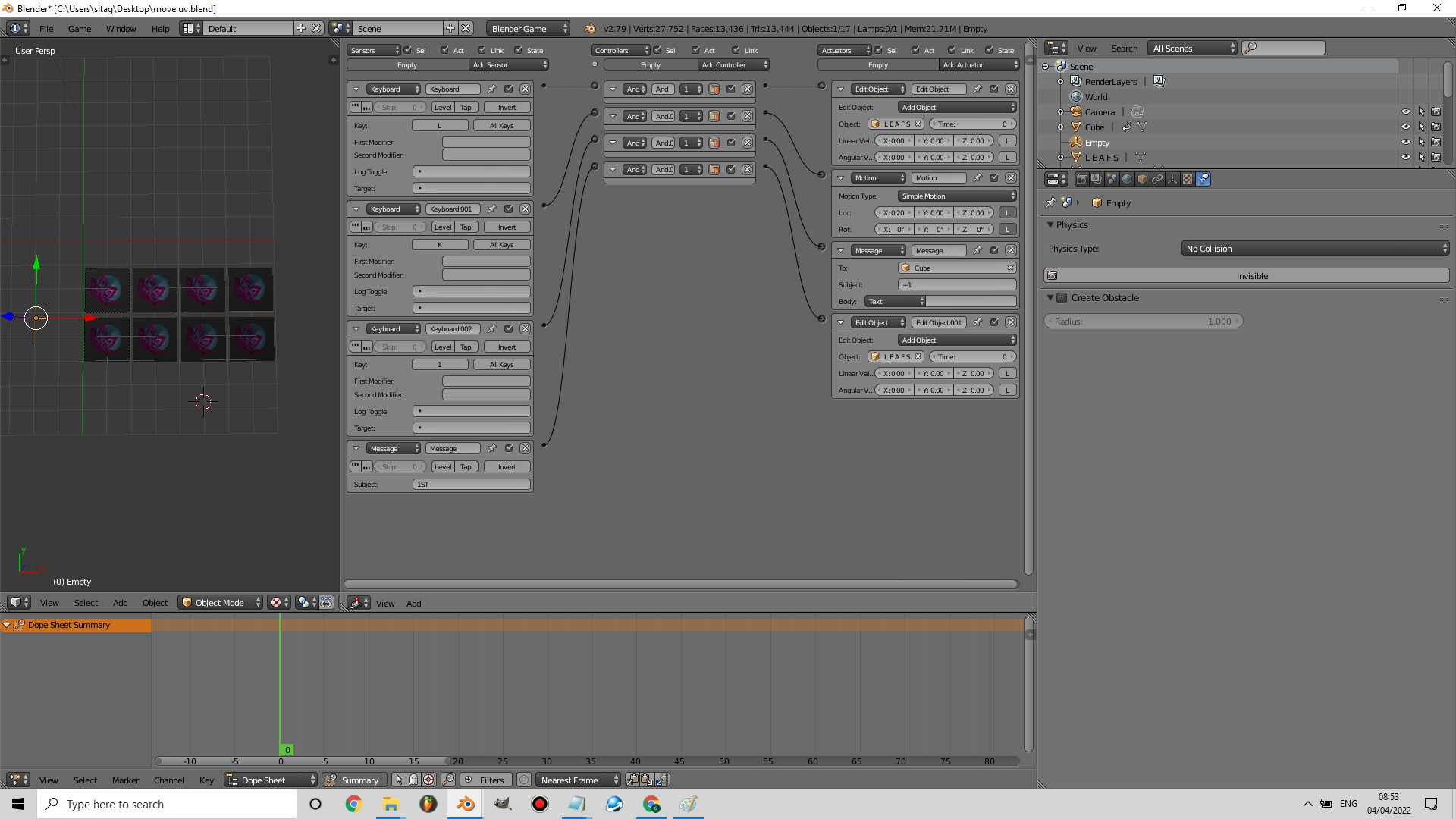
Task: Collapse the Keyboard.002 sensor panel
Action: (356, 328)
